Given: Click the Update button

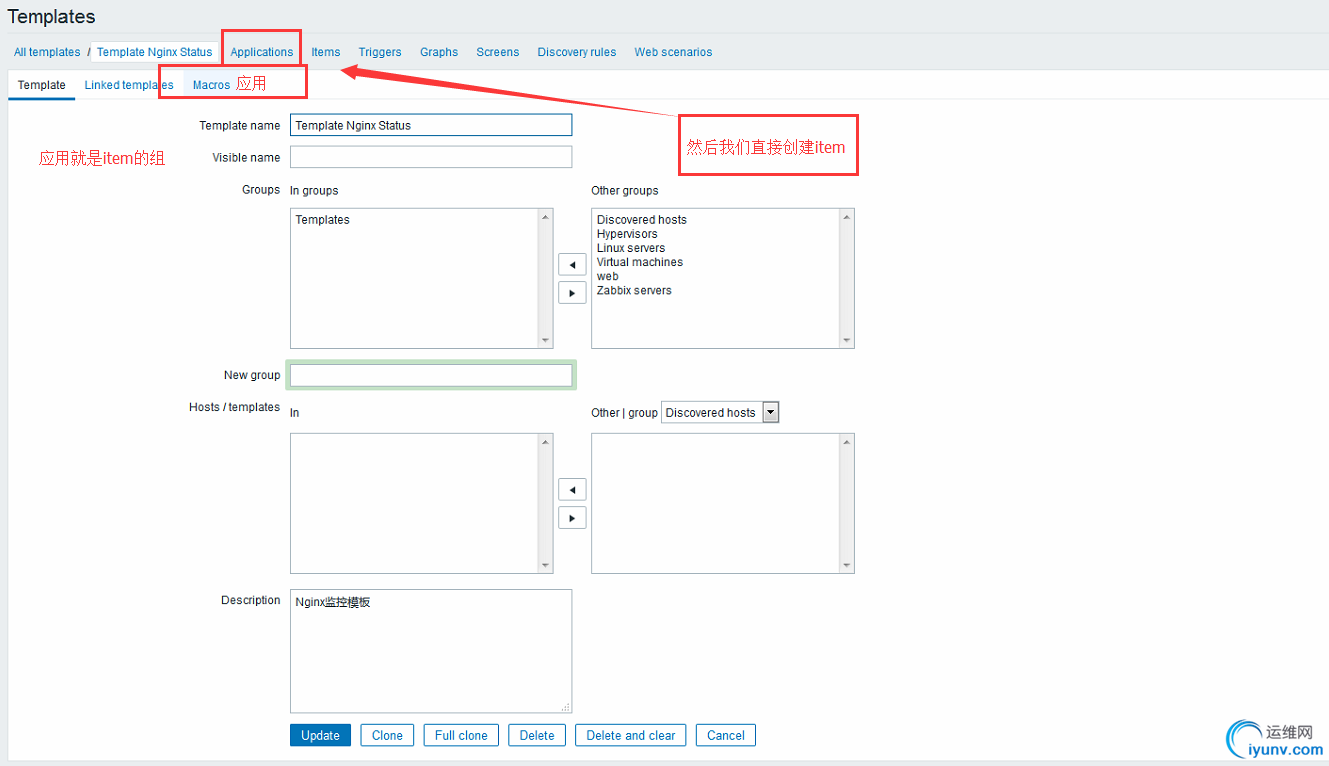Looking at the screenshot, I should [321, 735].
